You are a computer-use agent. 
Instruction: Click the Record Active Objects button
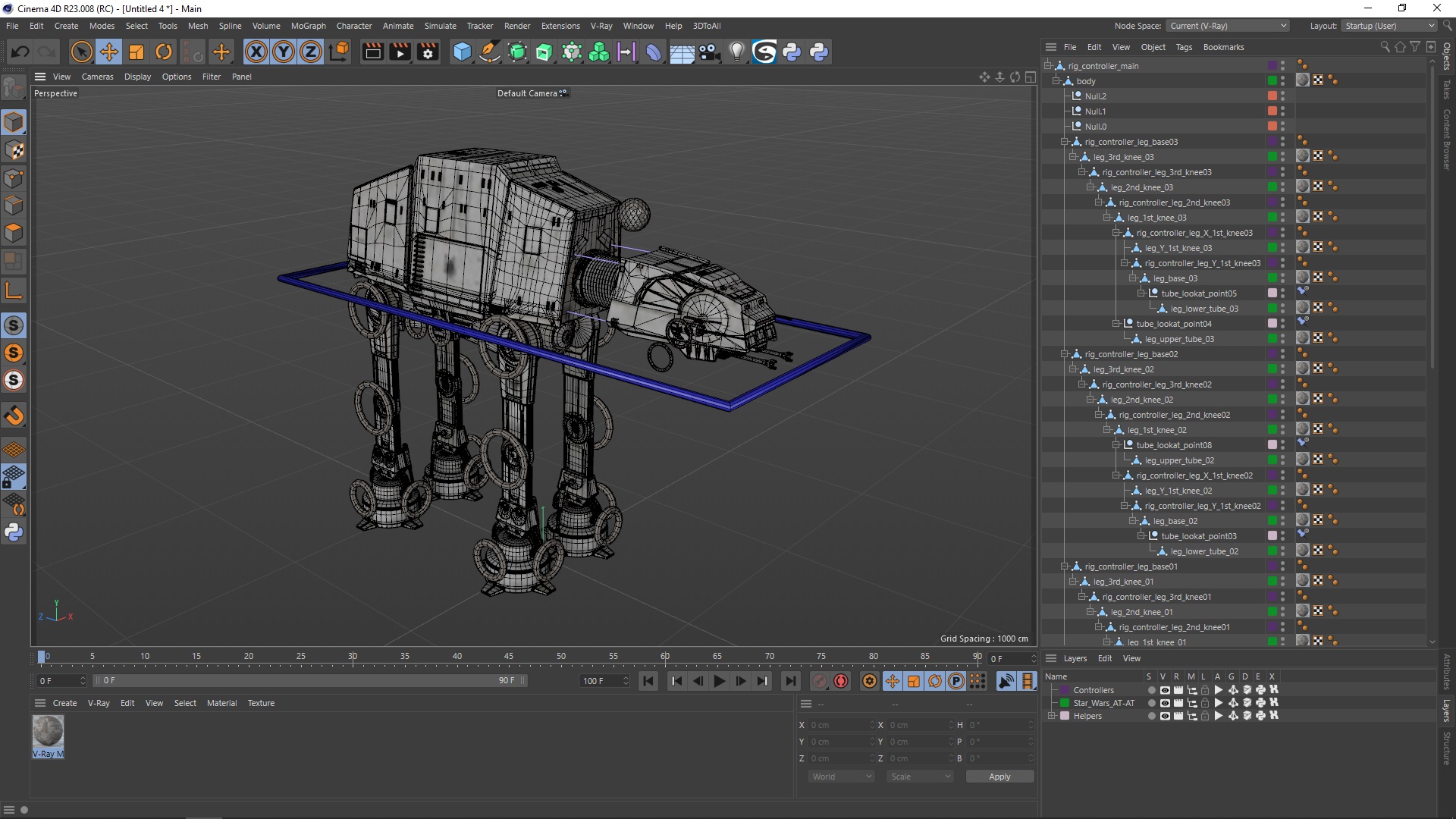[819, 681]
